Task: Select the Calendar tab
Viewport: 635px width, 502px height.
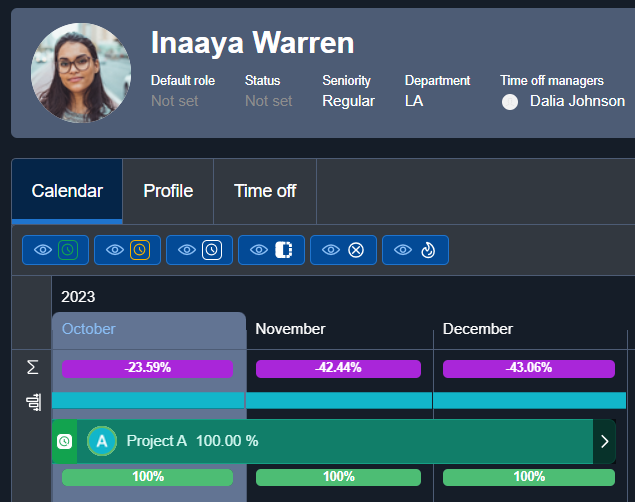Action: click(67, 191)
